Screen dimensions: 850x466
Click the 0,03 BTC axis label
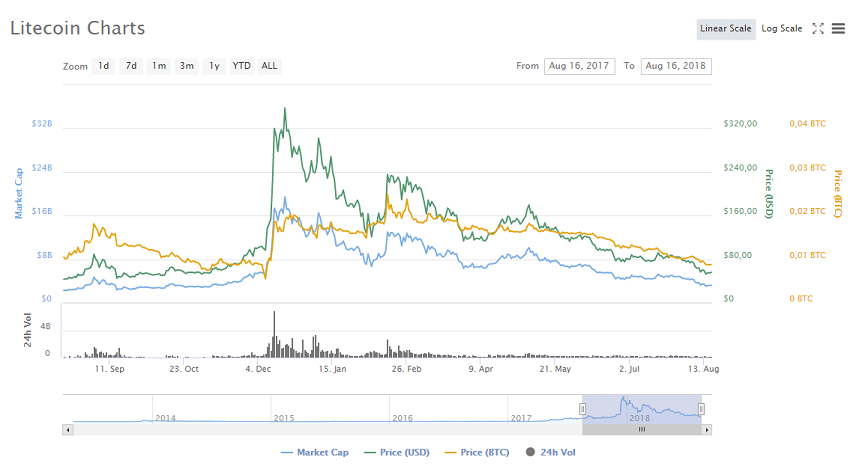pos(808,168)
